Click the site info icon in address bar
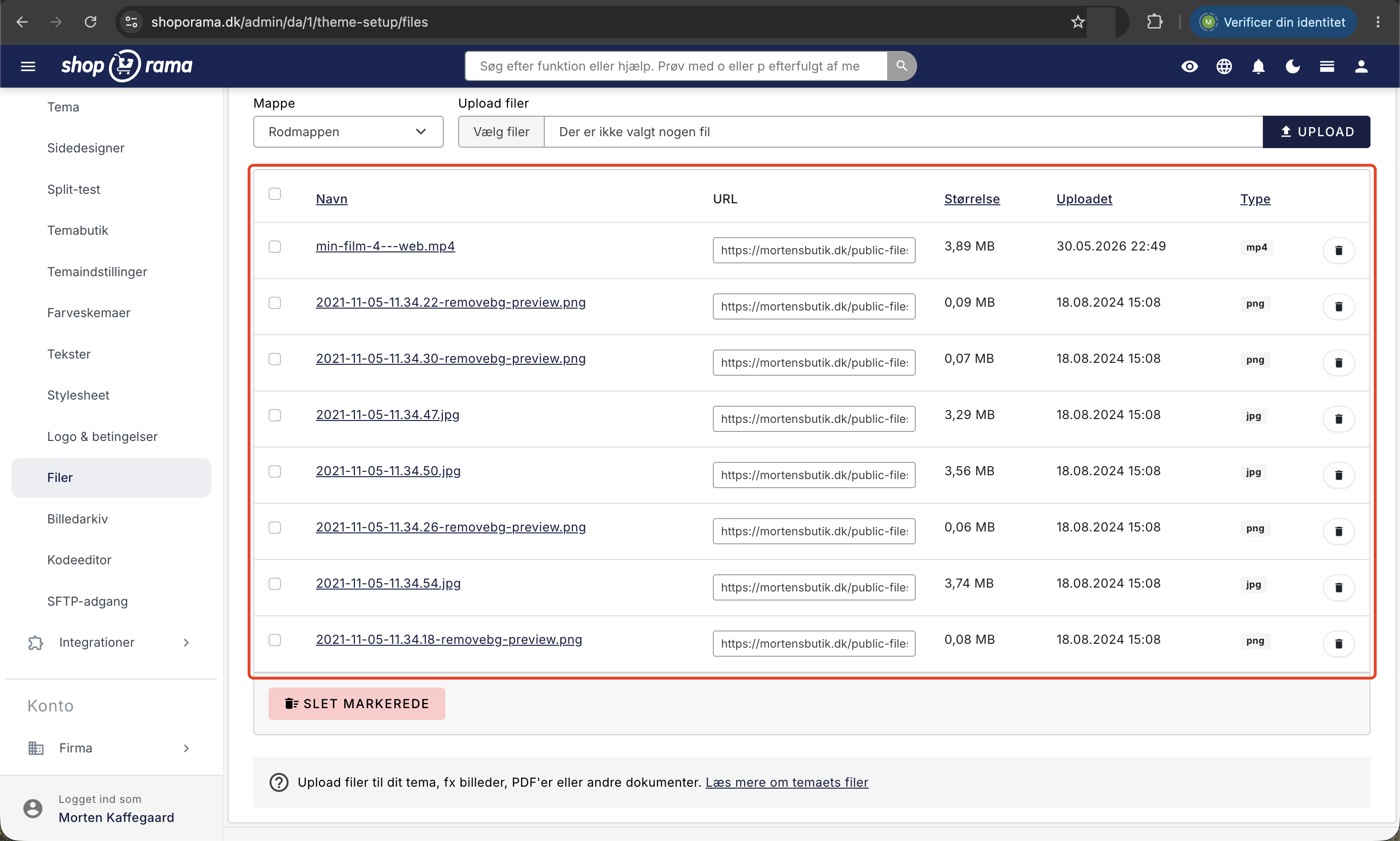 (x=131, y=22)
